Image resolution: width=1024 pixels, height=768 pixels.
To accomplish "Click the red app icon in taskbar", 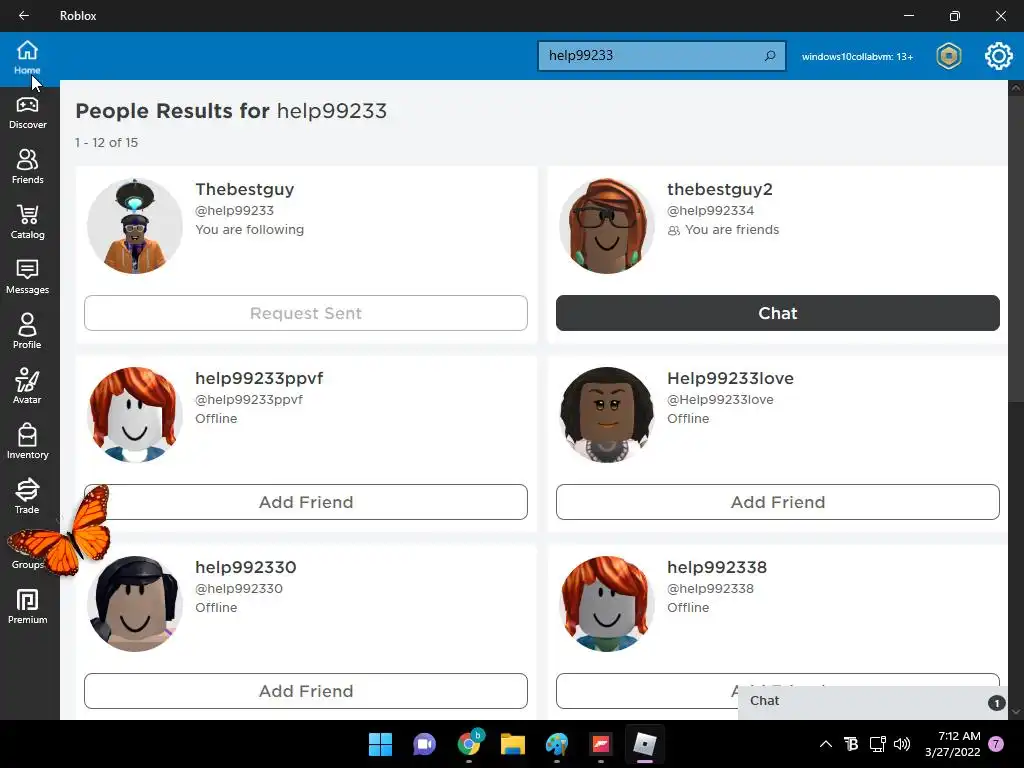I will (601, 744).
